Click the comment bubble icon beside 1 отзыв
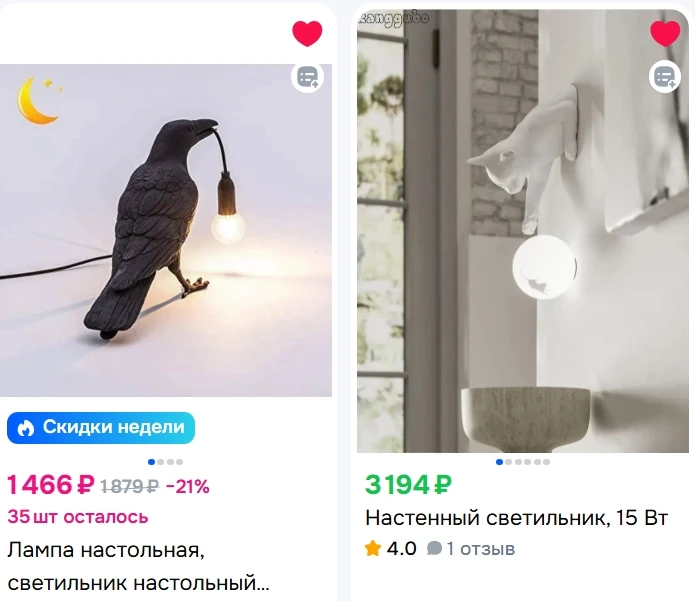 point(434,549)
